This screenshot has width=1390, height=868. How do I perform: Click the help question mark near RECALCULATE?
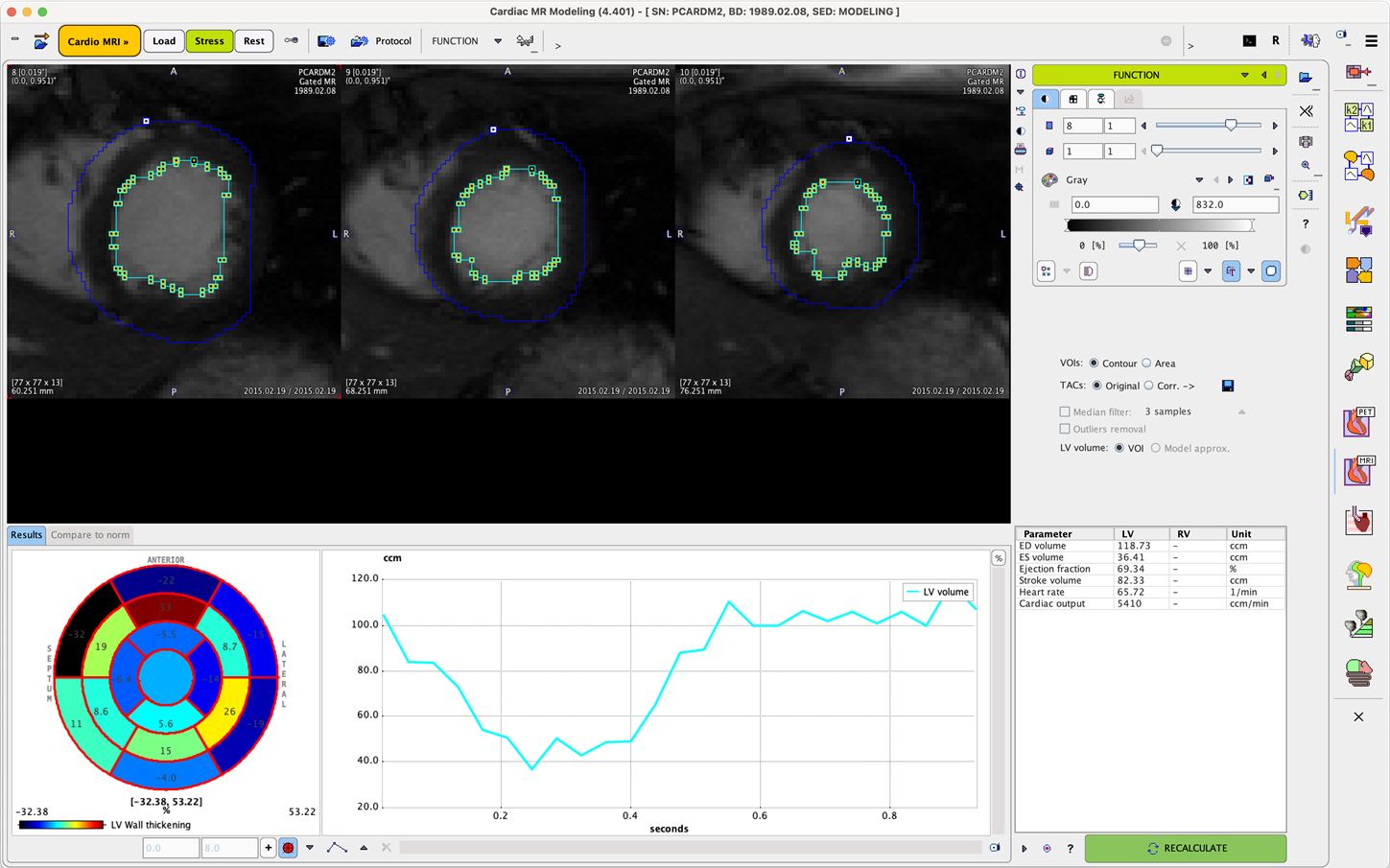click(x=1071, y=849)
